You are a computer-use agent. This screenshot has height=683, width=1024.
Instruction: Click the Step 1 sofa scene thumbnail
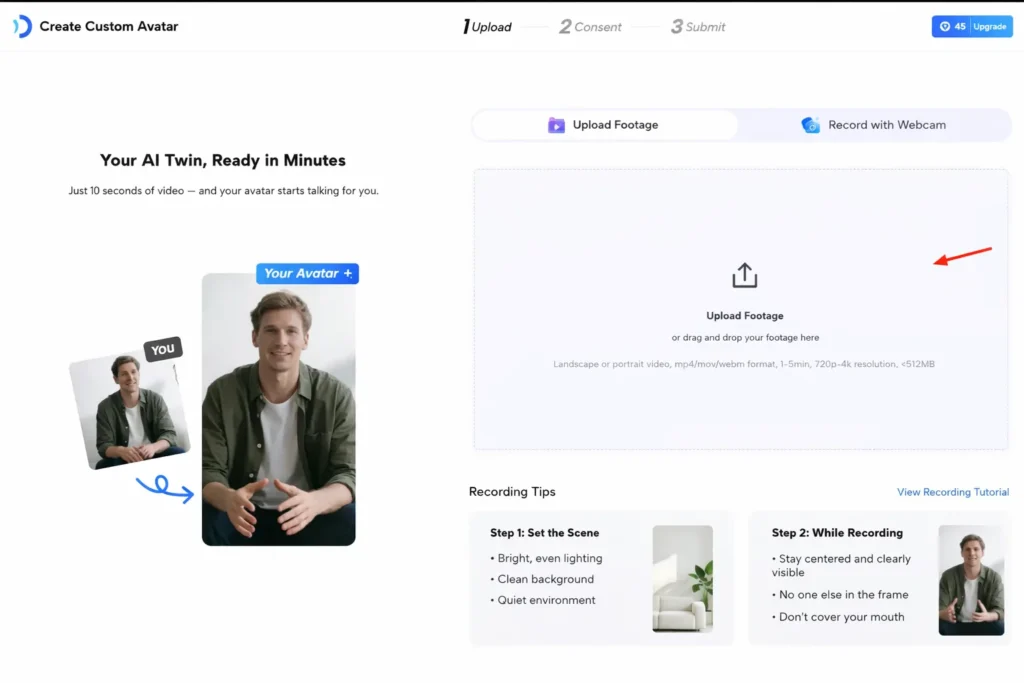pos(682,579)
